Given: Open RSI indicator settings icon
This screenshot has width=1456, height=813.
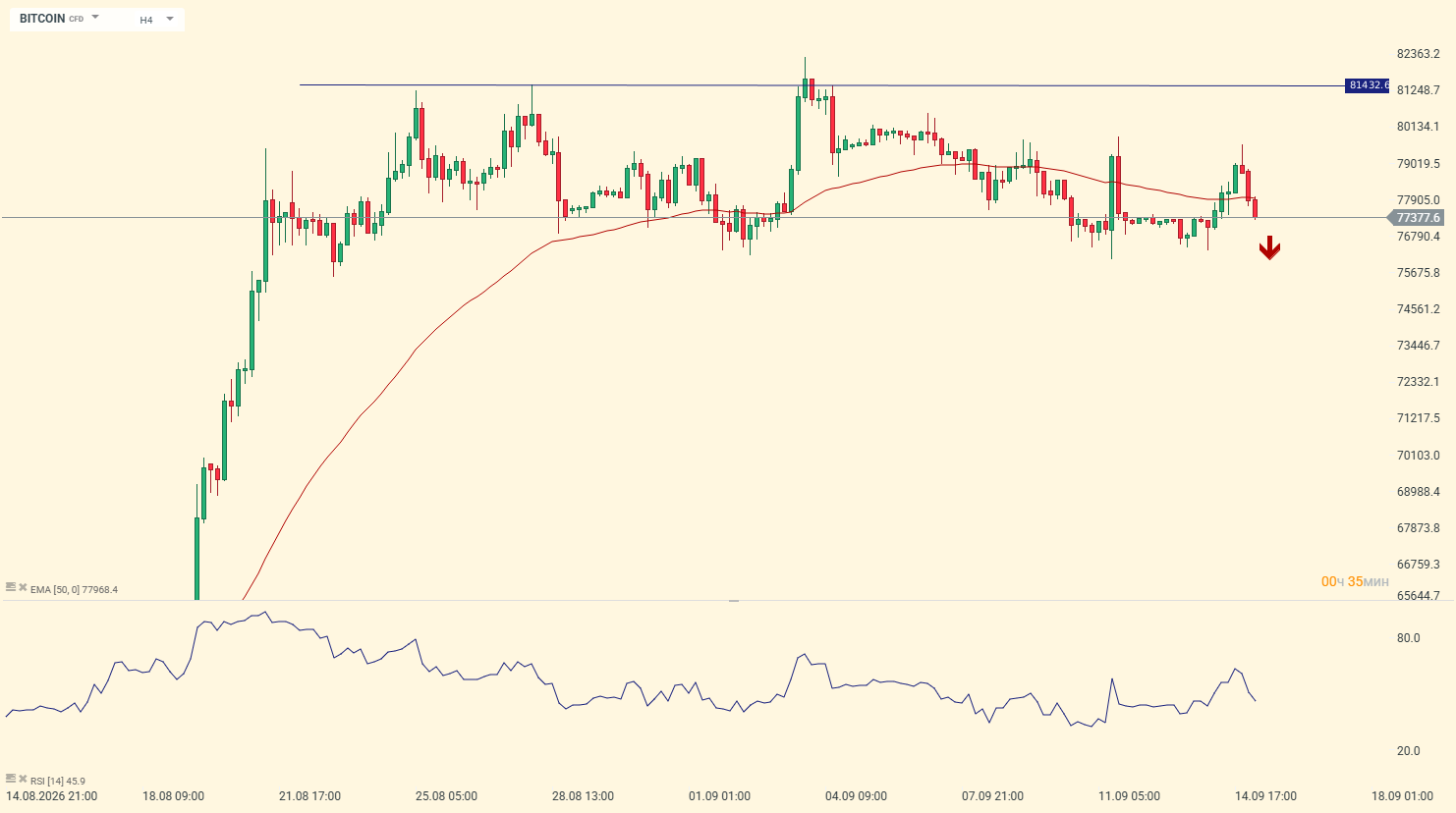Looking at the screenshot, I should (x=11, y=779).
